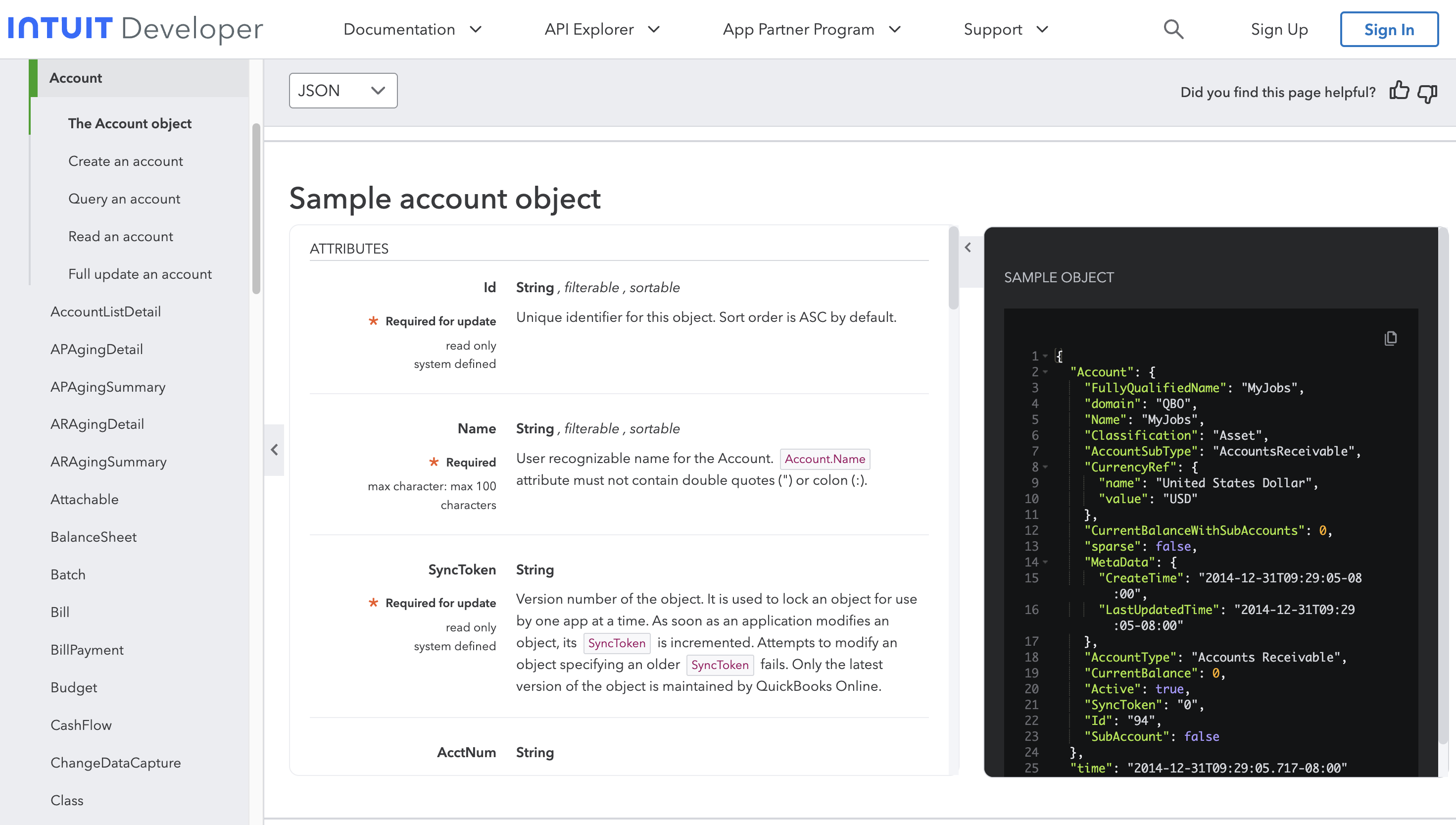Viewport: 1456px width, 825px height.
Task: Open BalanceSheet in sidebar
Action: pyautogui.click(x=94, y=537)
